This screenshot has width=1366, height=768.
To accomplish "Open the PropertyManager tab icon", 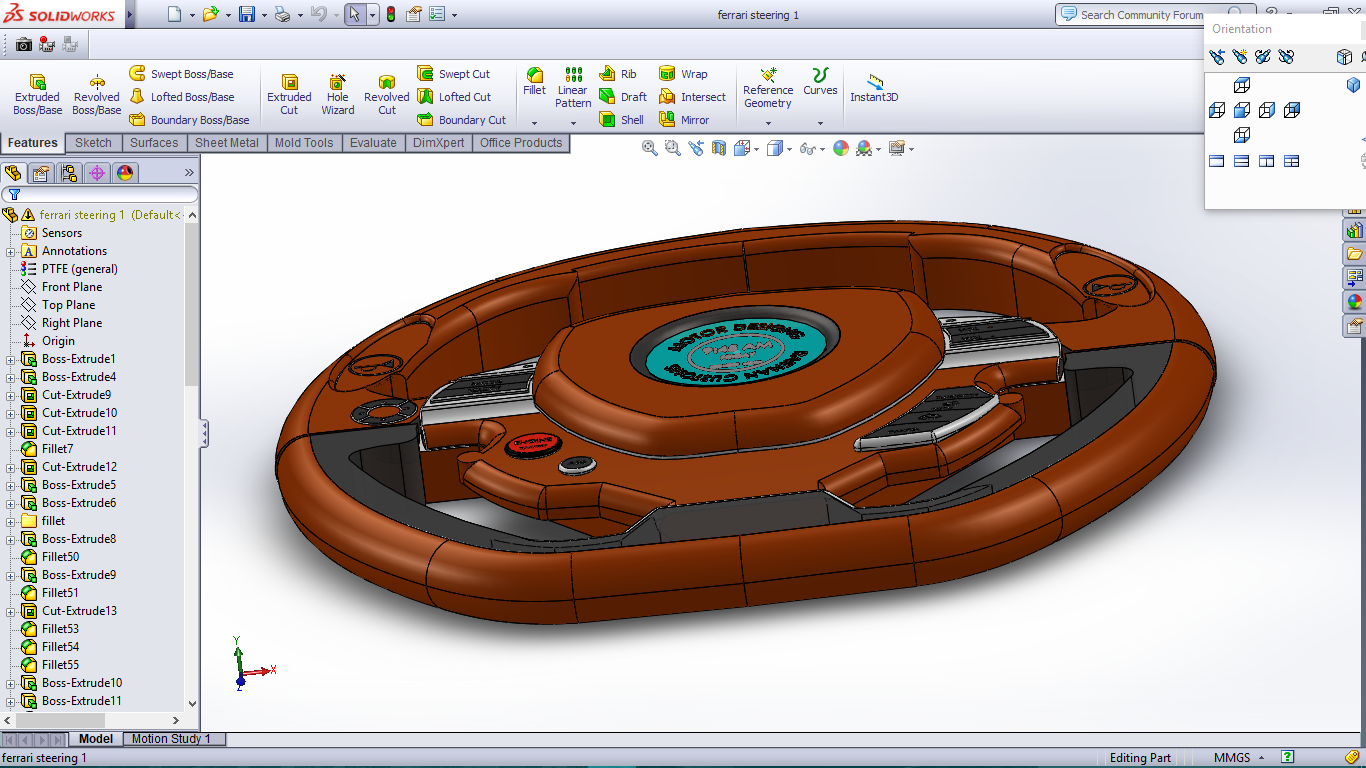I will [41, 173].
